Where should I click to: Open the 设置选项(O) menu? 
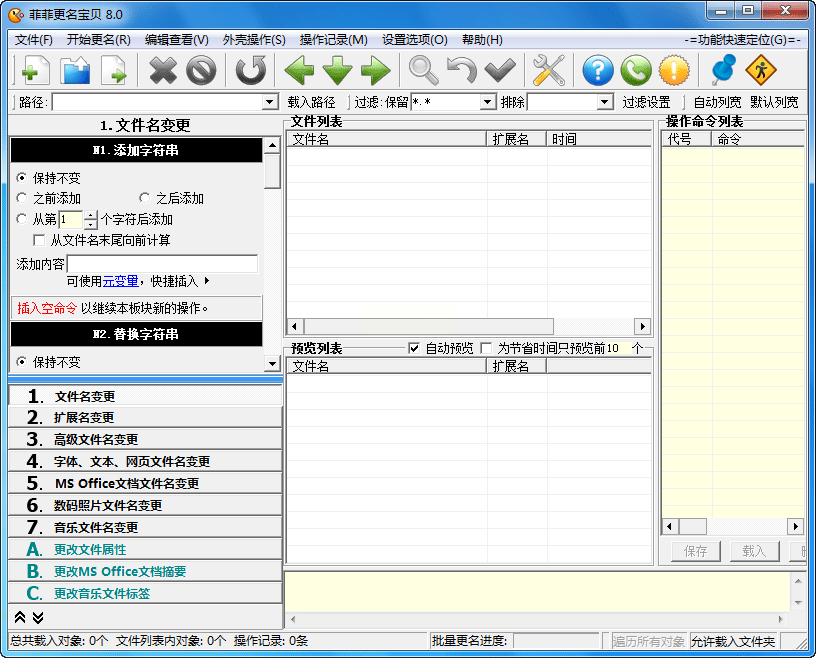(x=414, y=40)
